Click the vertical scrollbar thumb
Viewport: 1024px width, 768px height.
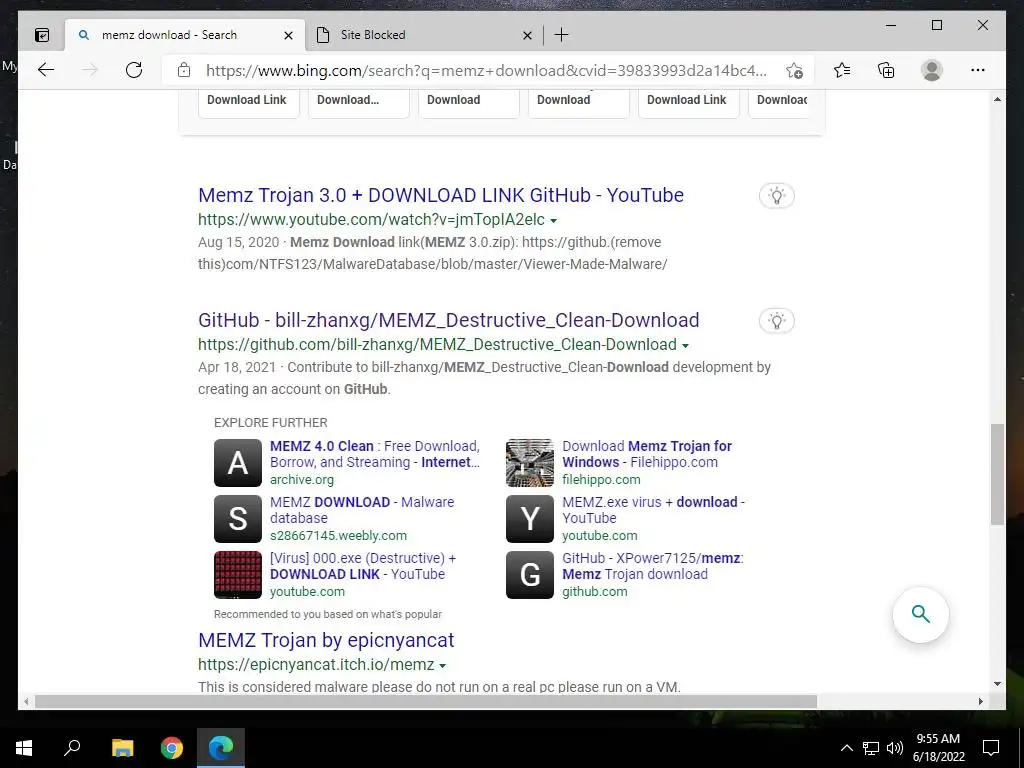[997, 474]
